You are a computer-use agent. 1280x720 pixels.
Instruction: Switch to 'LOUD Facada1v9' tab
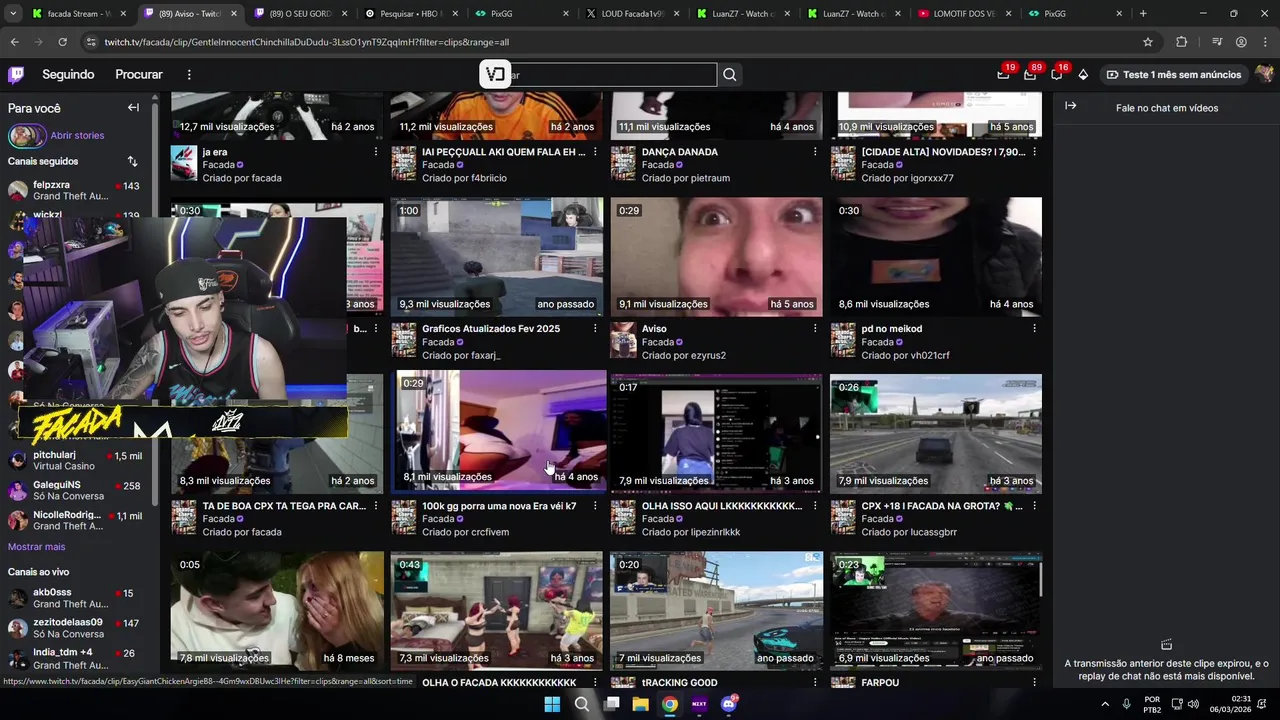631,14
